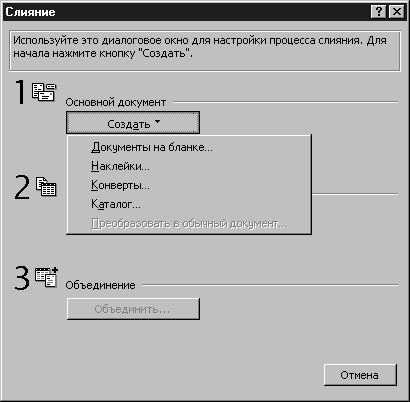Cancel the dialog with the Отмена button
The height and width of the screenshot is (402, 410).
[x=360, y=375]
